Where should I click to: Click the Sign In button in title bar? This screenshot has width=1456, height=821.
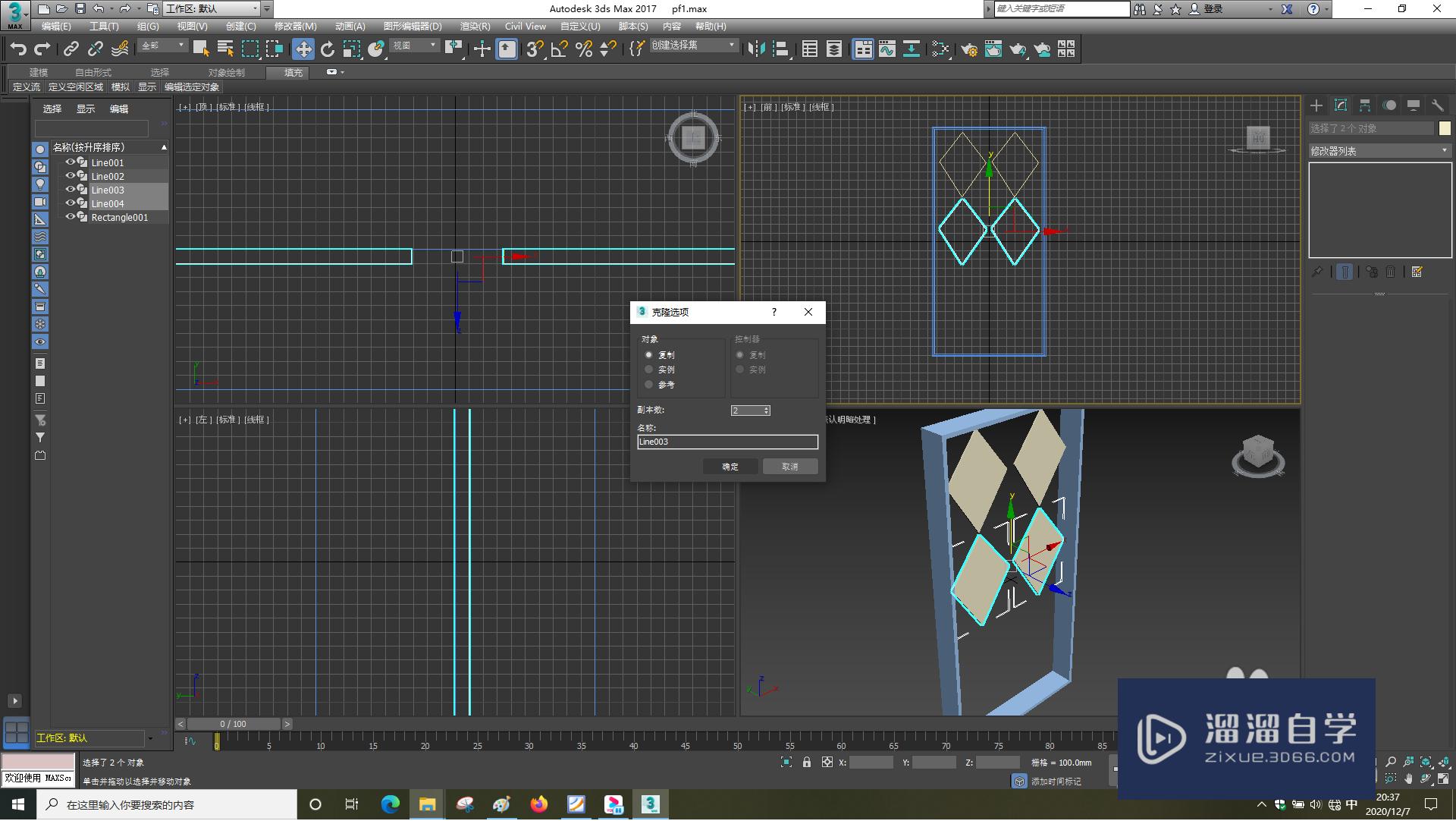tap(1206, 9)
